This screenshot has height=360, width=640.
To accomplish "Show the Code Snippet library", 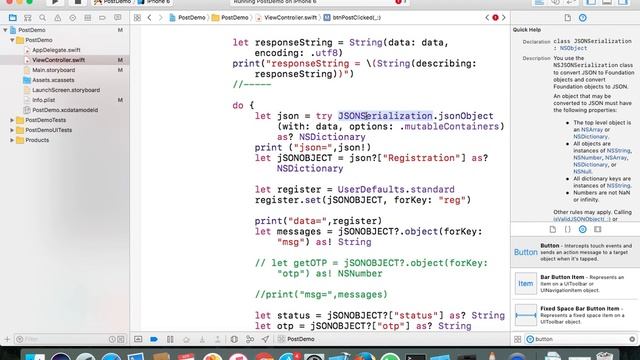I will (567, 229).
